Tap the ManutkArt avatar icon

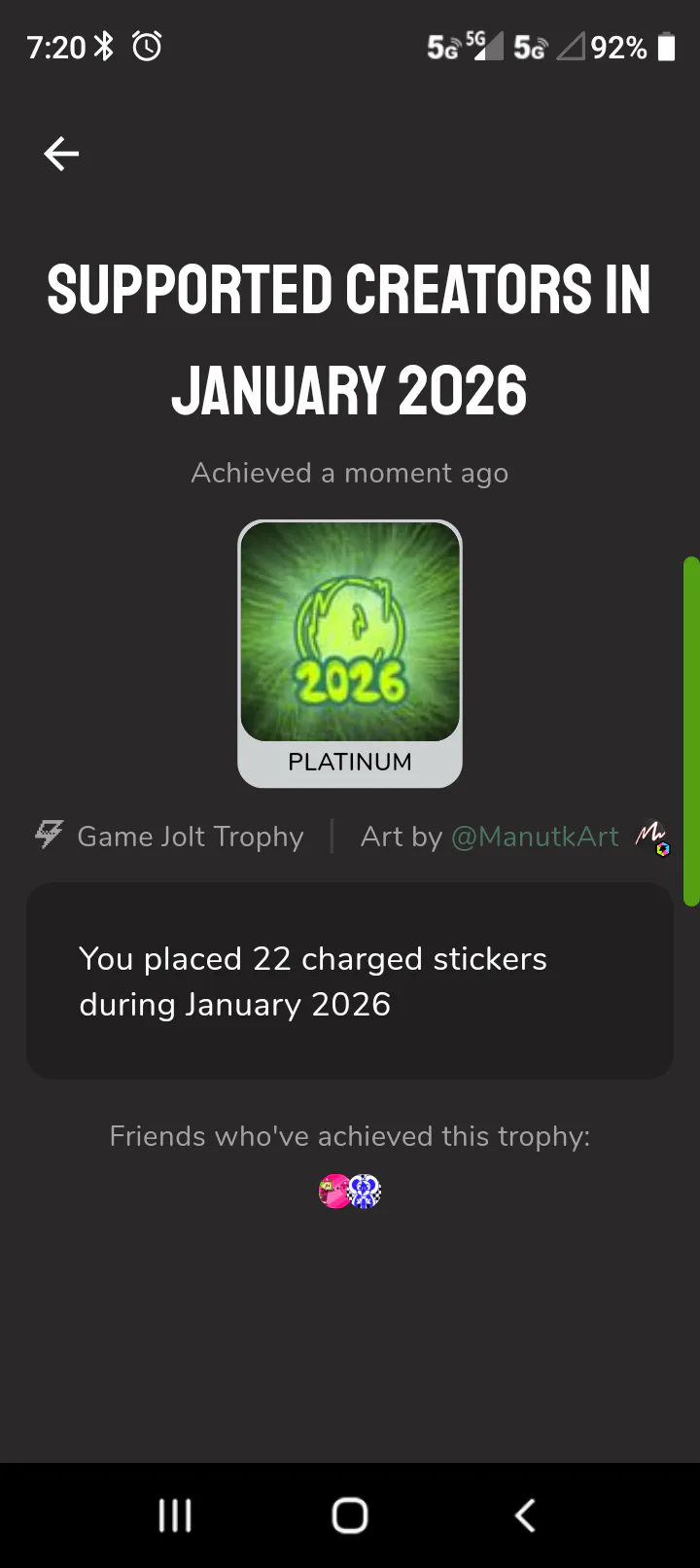click(651, 837)
